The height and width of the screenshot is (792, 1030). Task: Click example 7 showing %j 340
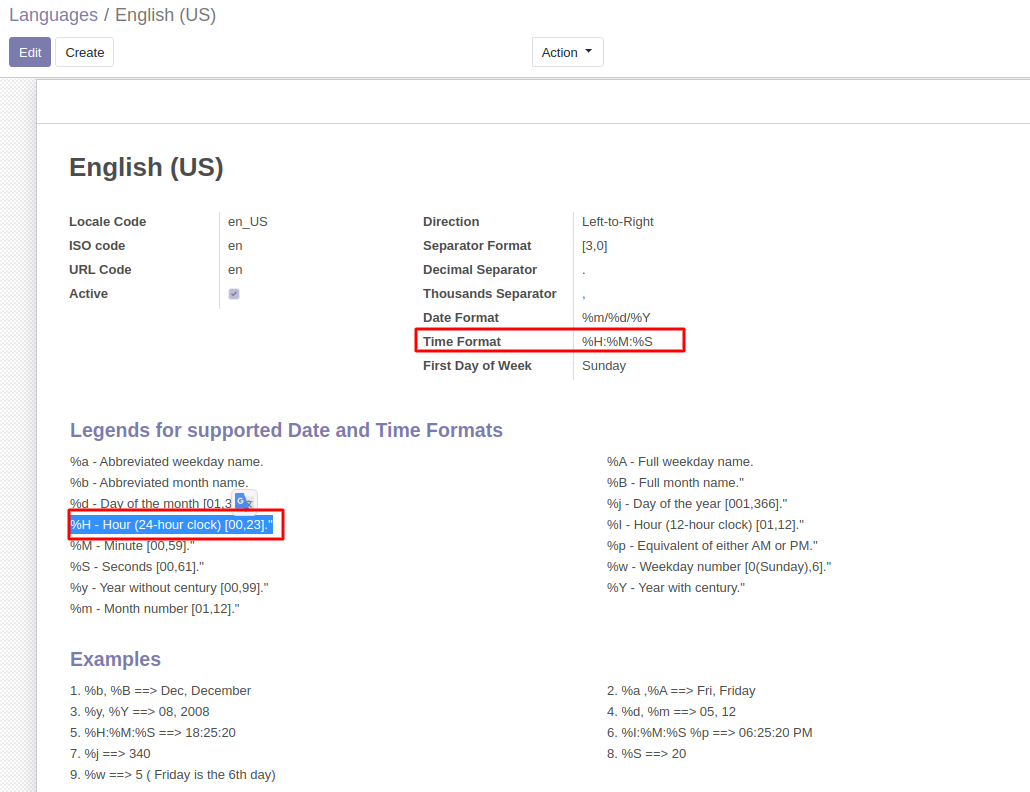[x=110, y=754]
